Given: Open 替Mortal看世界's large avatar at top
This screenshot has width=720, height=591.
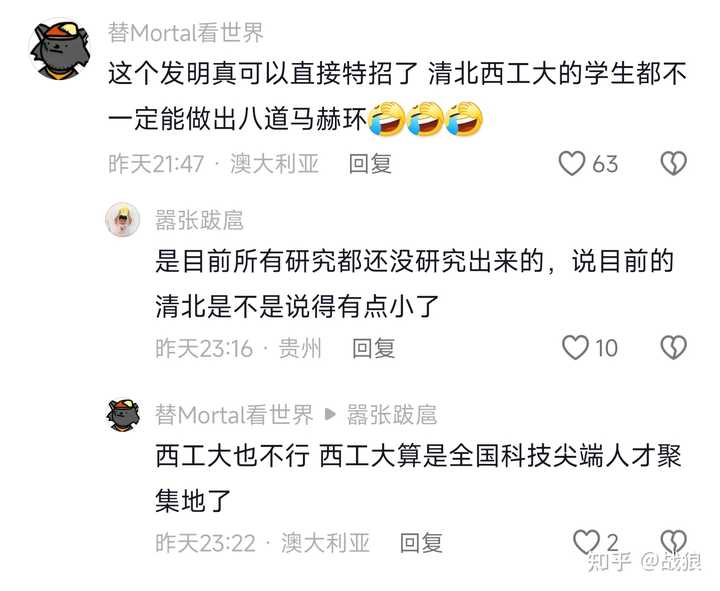Looking at the screenshot, I should pos(60,49).
